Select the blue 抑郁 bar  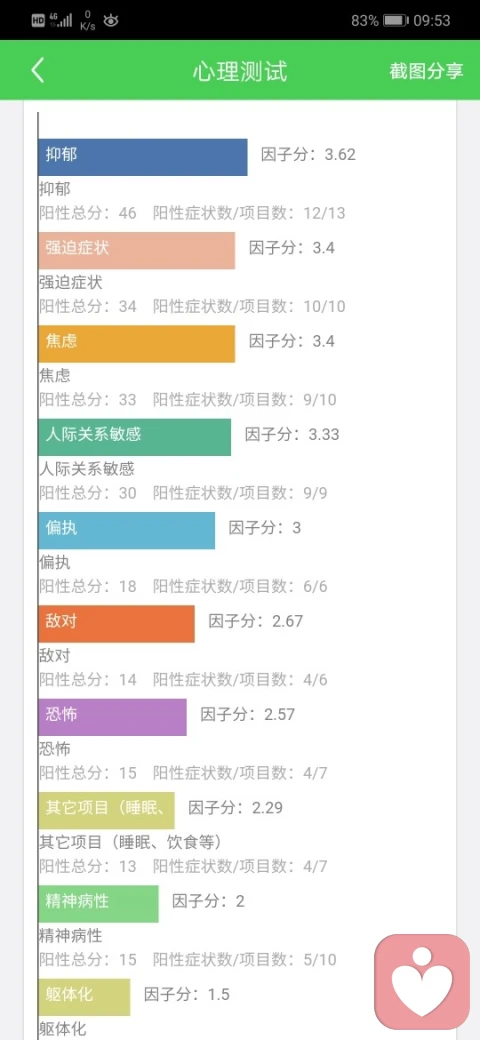point(143,157)
